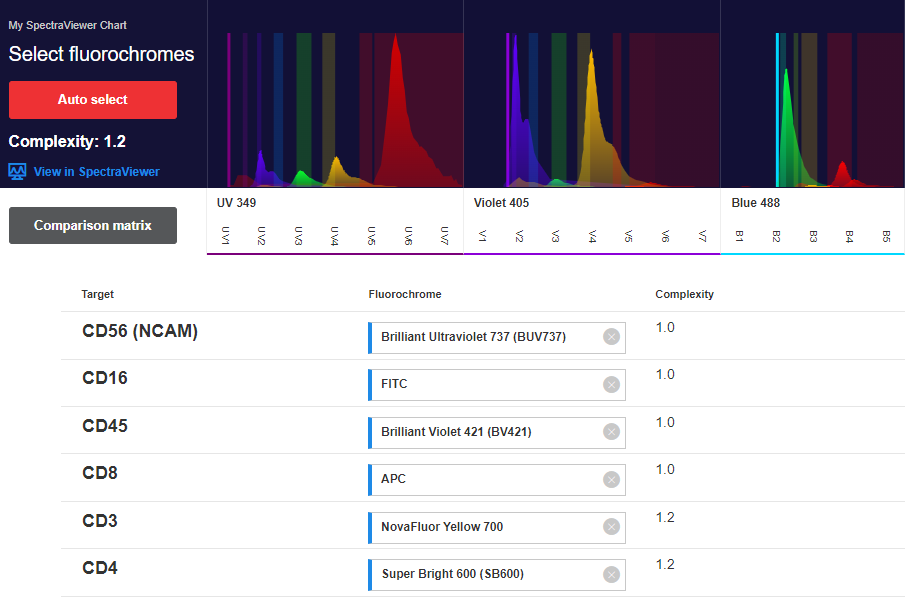Click the SpectraViewer chart icon
The height and width of the screenshot is (615, 905).
tap(17, 172)
